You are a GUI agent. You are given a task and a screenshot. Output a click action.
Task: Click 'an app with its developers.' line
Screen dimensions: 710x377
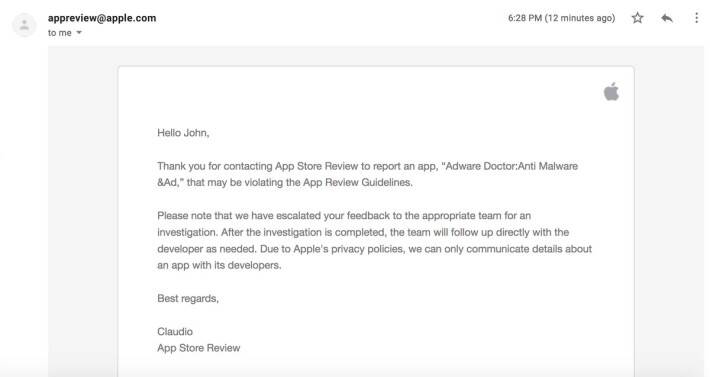coord(219,265)
